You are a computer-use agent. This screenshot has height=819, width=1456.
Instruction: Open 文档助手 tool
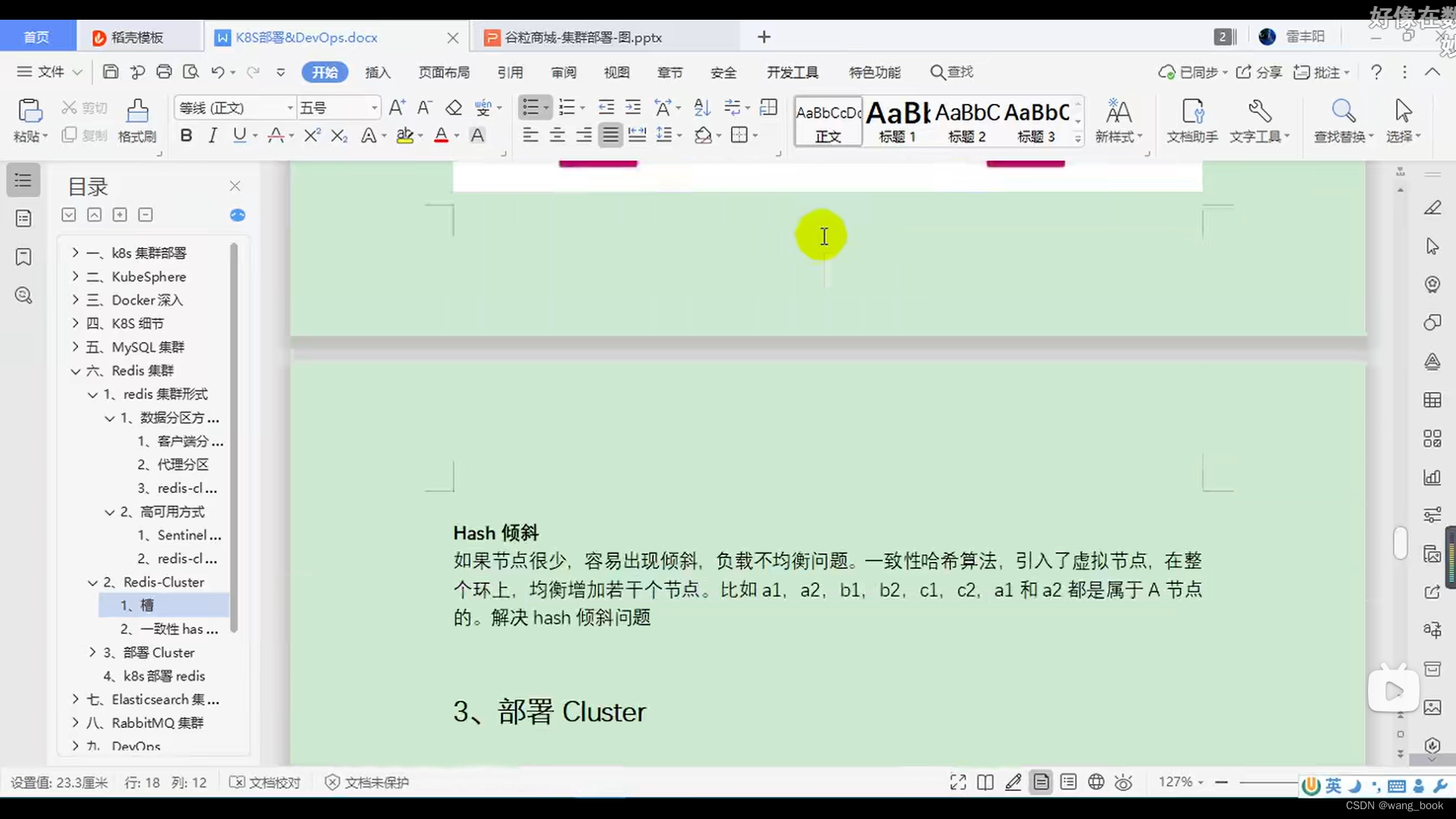tap(1192, 121)
